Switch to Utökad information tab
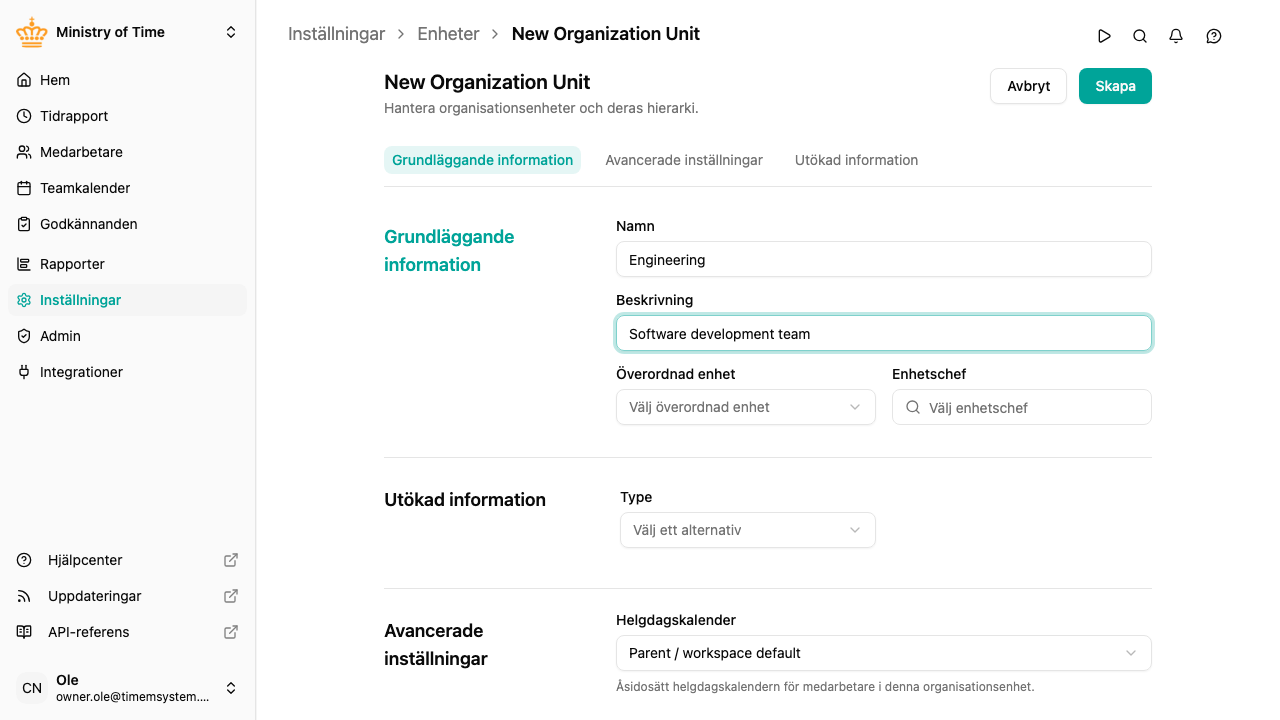1280x720 pixels. tap(856, 160)
